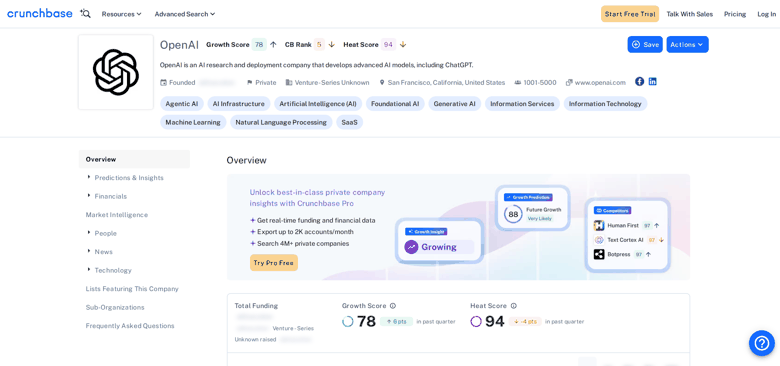Click Human First competitor entry
This screenshot has width=780, height=366.
pyautogui.click(x=627, y=225)
